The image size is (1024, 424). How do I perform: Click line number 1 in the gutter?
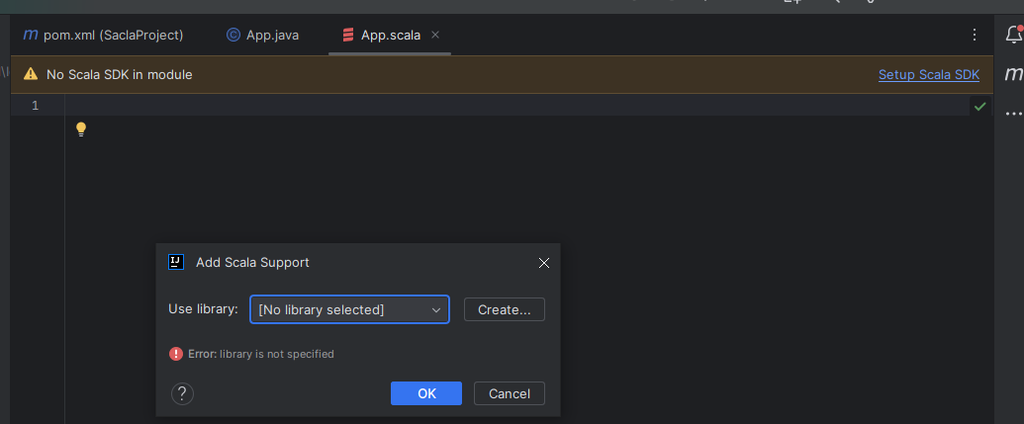click(35, 106)
